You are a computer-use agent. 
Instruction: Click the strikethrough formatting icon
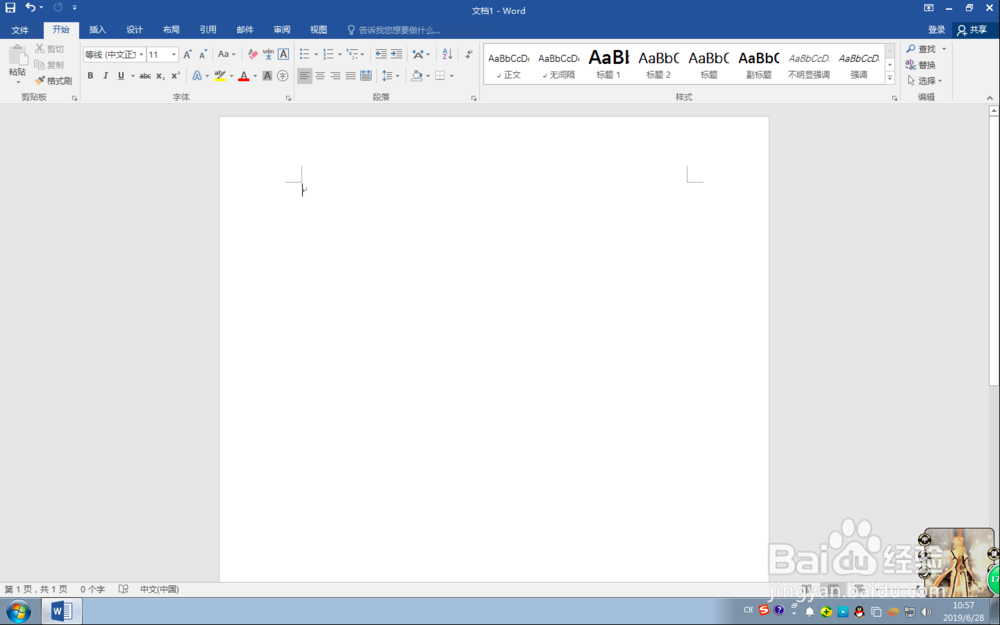(x=147, y=75)
